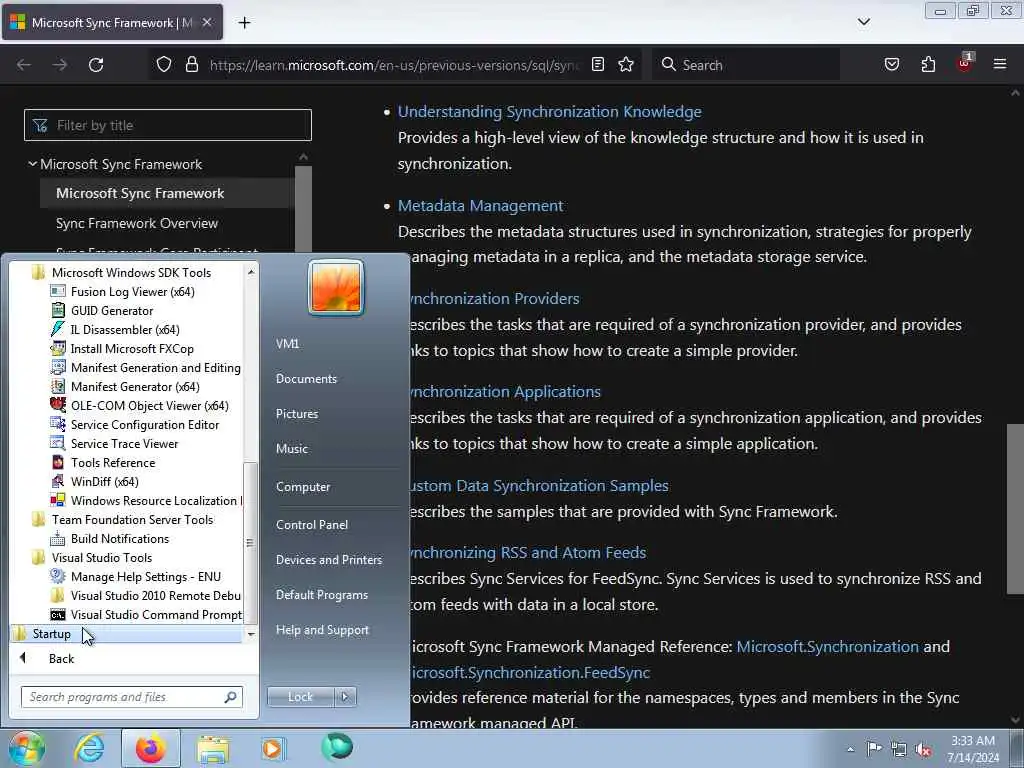Open Help and Support
Image resolution: width=1024 pixels, height=768 pixels.
point(323,630)
